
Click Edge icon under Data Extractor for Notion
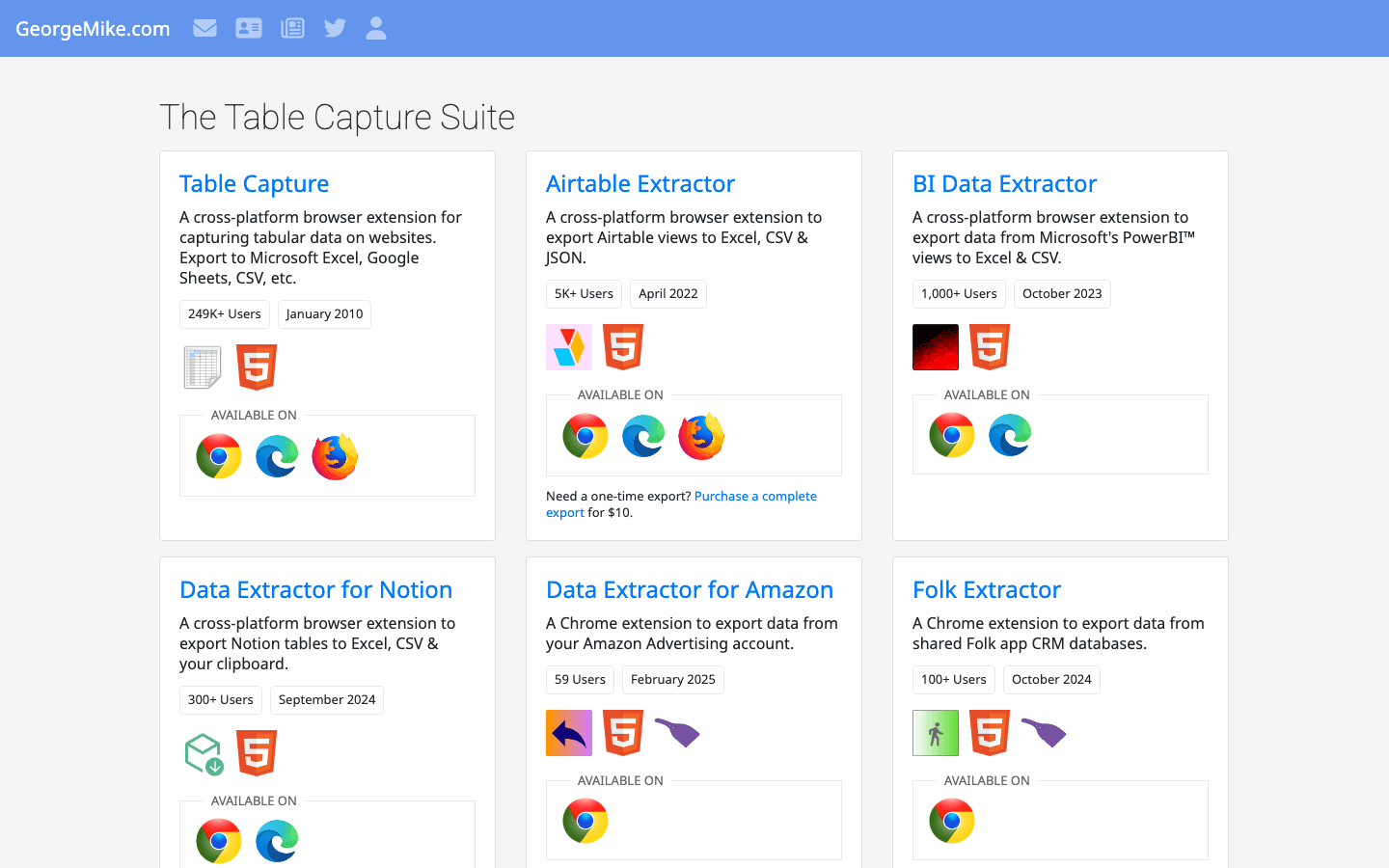pyautogui.click(x=277, y=841)
